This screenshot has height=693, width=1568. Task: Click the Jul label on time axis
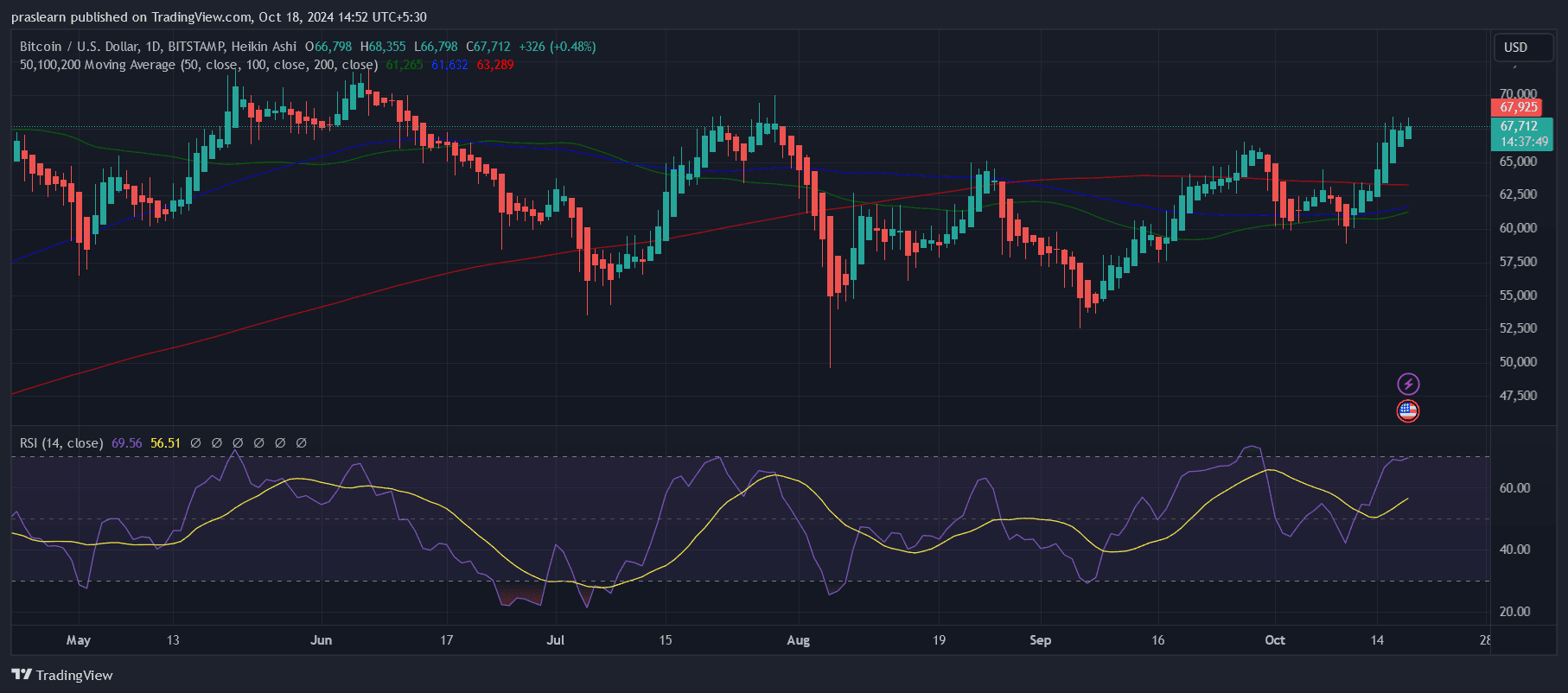pyautogui.click(x=555, y=640)
